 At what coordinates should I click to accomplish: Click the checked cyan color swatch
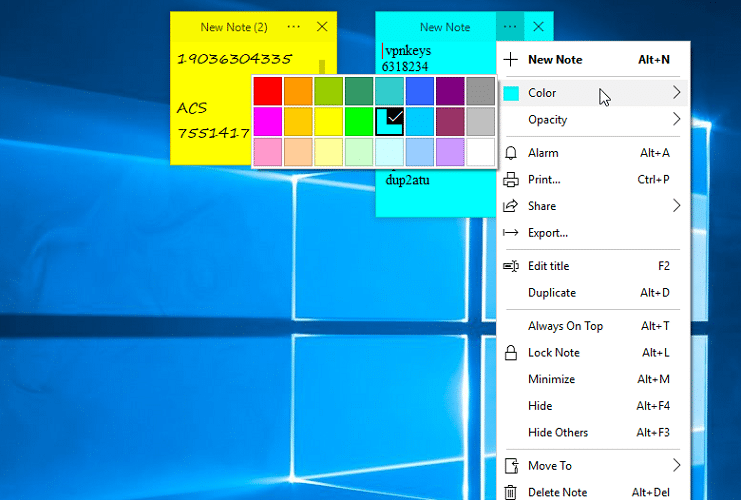389,121
